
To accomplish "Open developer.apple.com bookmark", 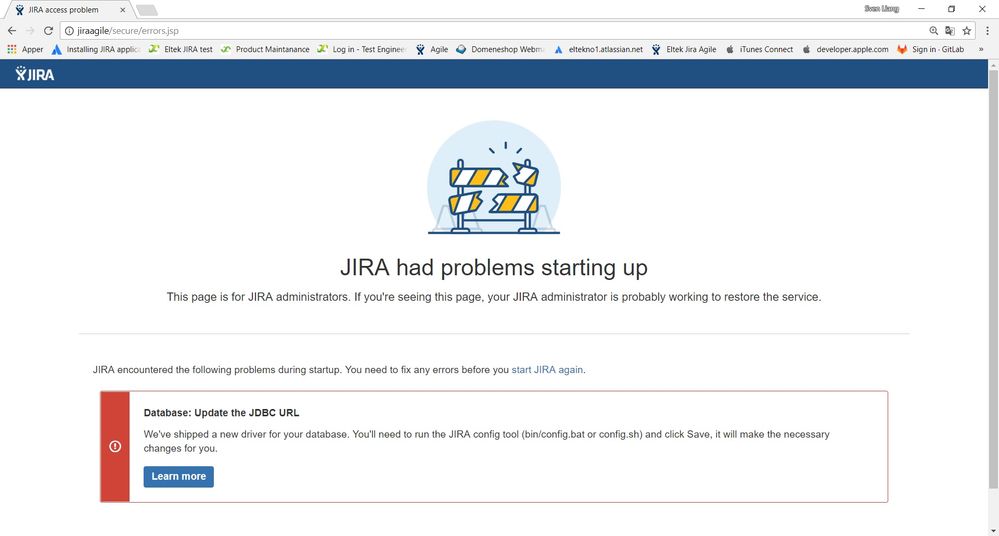I will coord(845,49).
